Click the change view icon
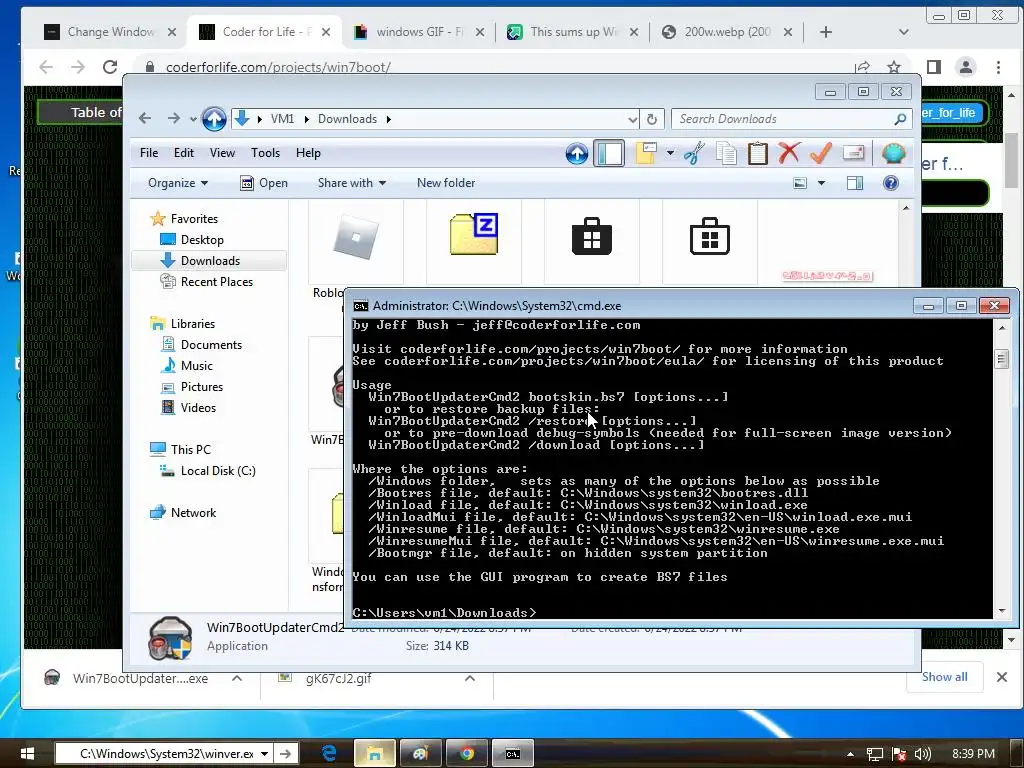 coord(800,183)
